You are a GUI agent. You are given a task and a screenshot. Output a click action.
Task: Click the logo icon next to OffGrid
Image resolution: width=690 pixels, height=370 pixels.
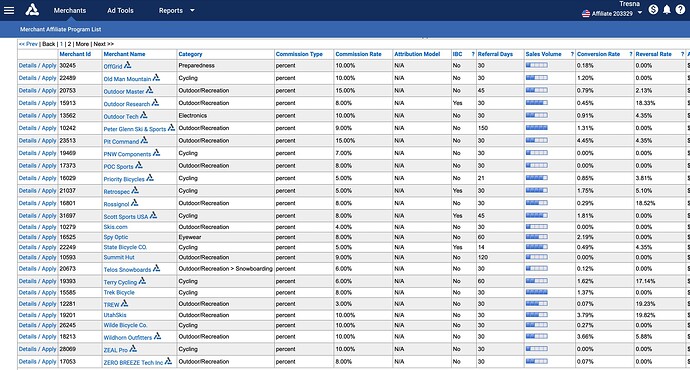[x=128, y=65]
